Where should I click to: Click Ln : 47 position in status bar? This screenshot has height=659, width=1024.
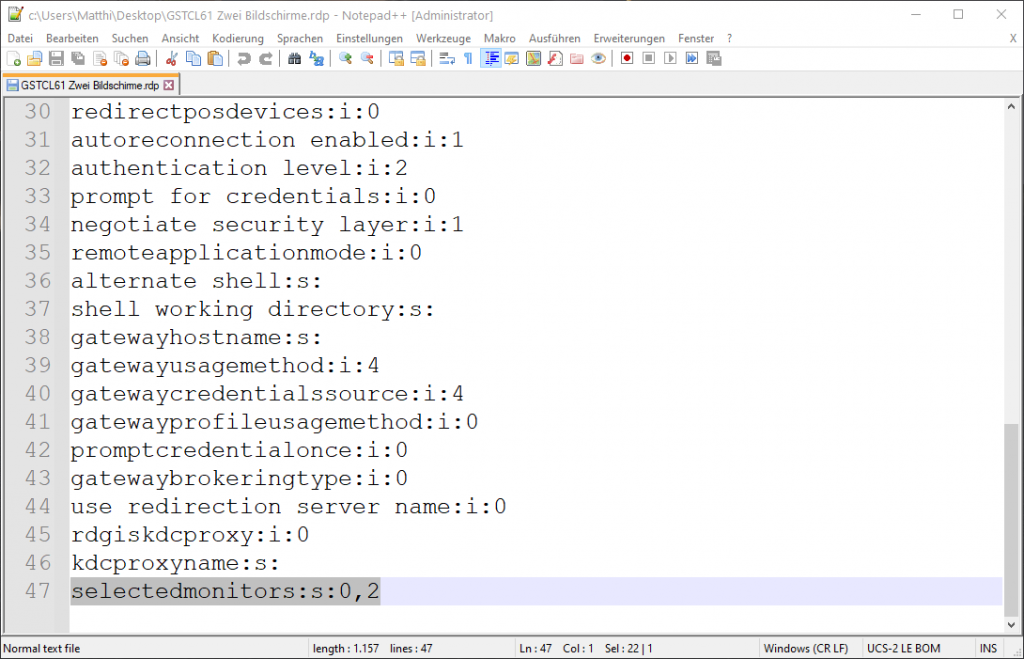point(536,649)
